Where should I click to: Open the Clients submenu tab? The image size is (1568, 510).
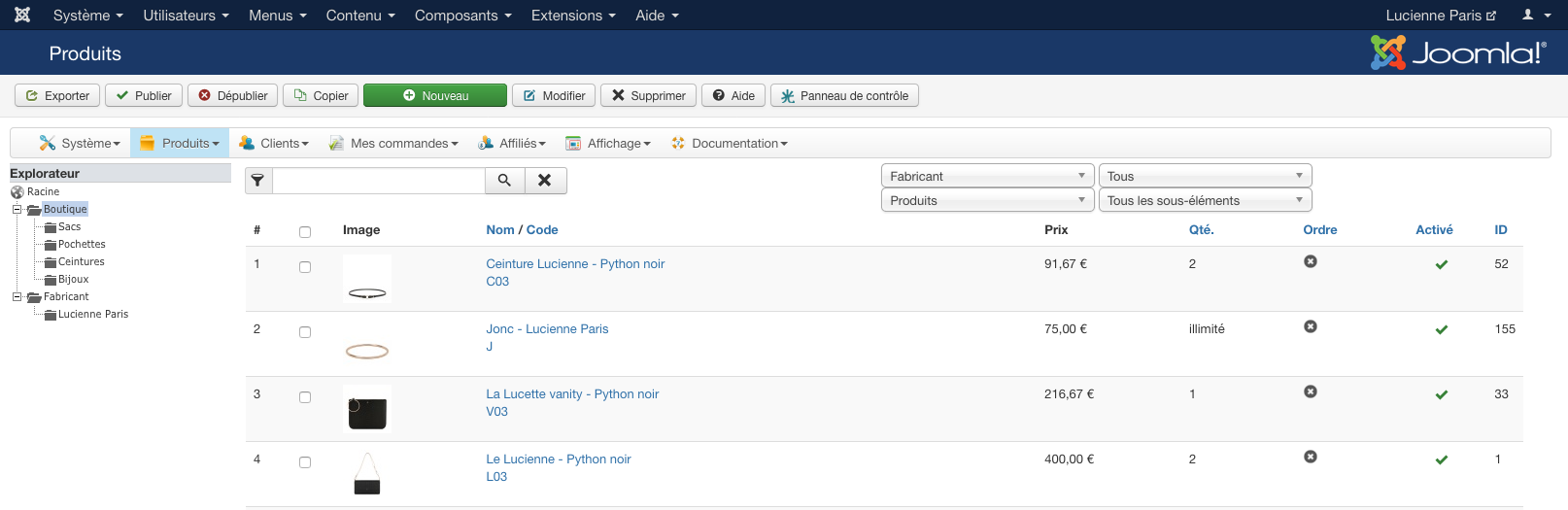274,143
